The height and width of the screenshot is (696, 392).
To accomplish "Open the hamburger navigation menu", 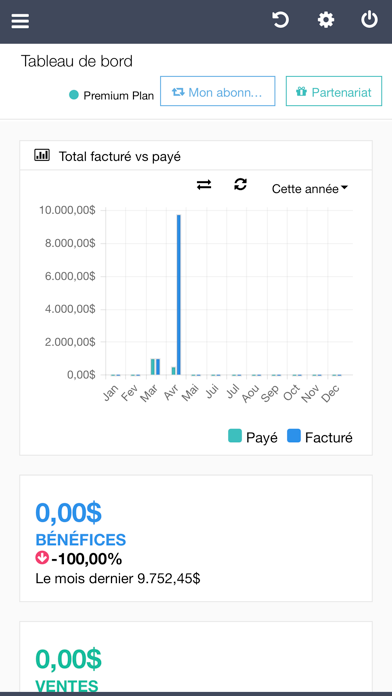I will pos(20,21).
